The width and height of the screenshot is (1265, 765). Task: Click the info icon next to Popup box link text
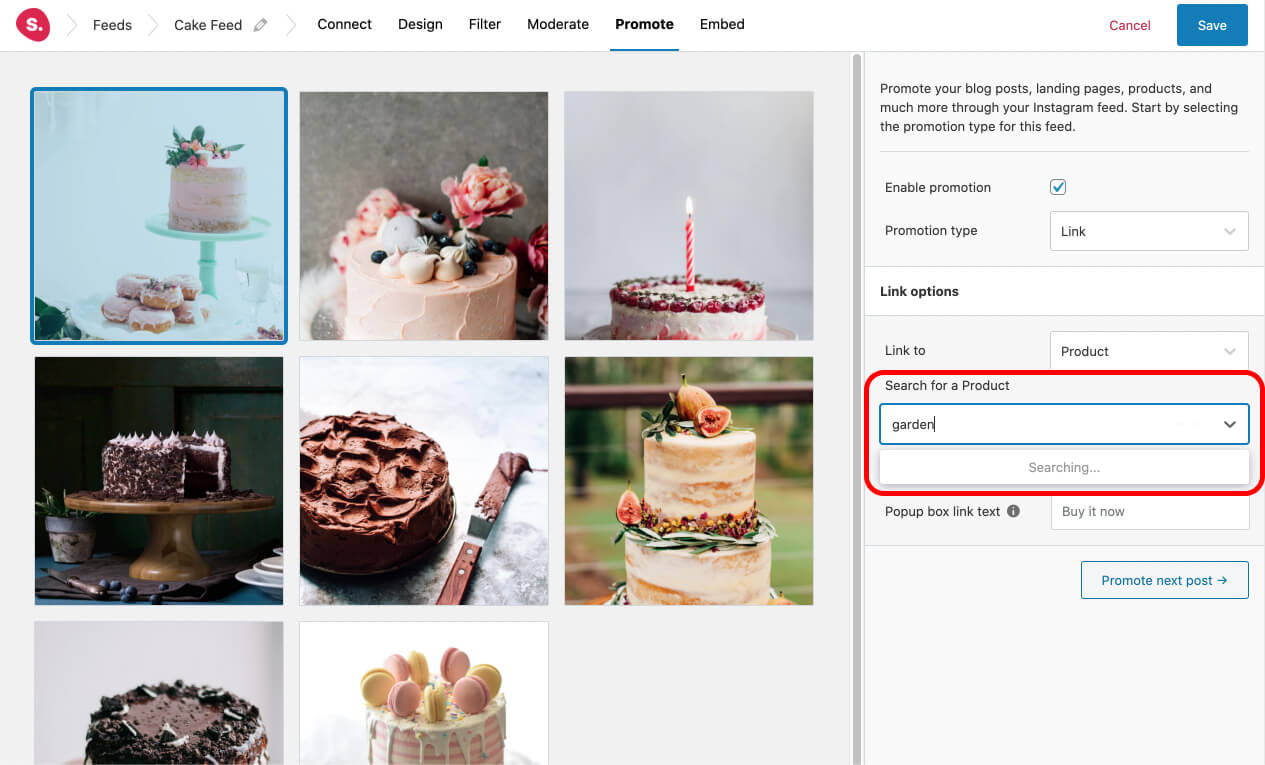(1013, 511)
